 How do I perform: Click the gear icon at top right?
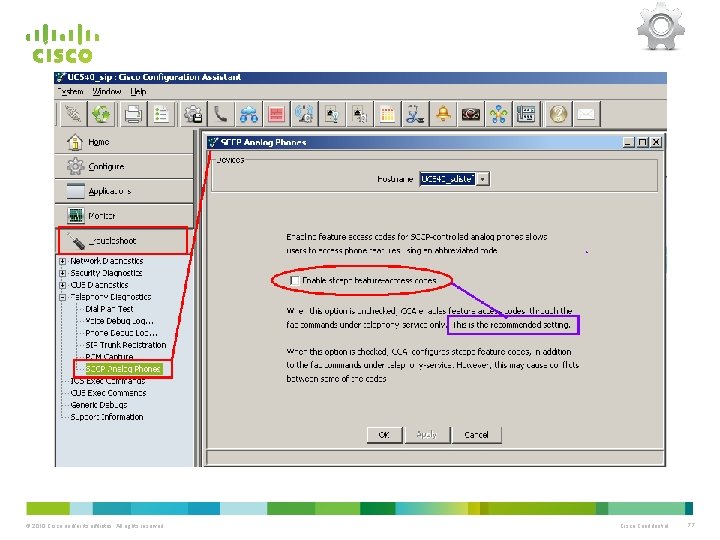(661, 26)
